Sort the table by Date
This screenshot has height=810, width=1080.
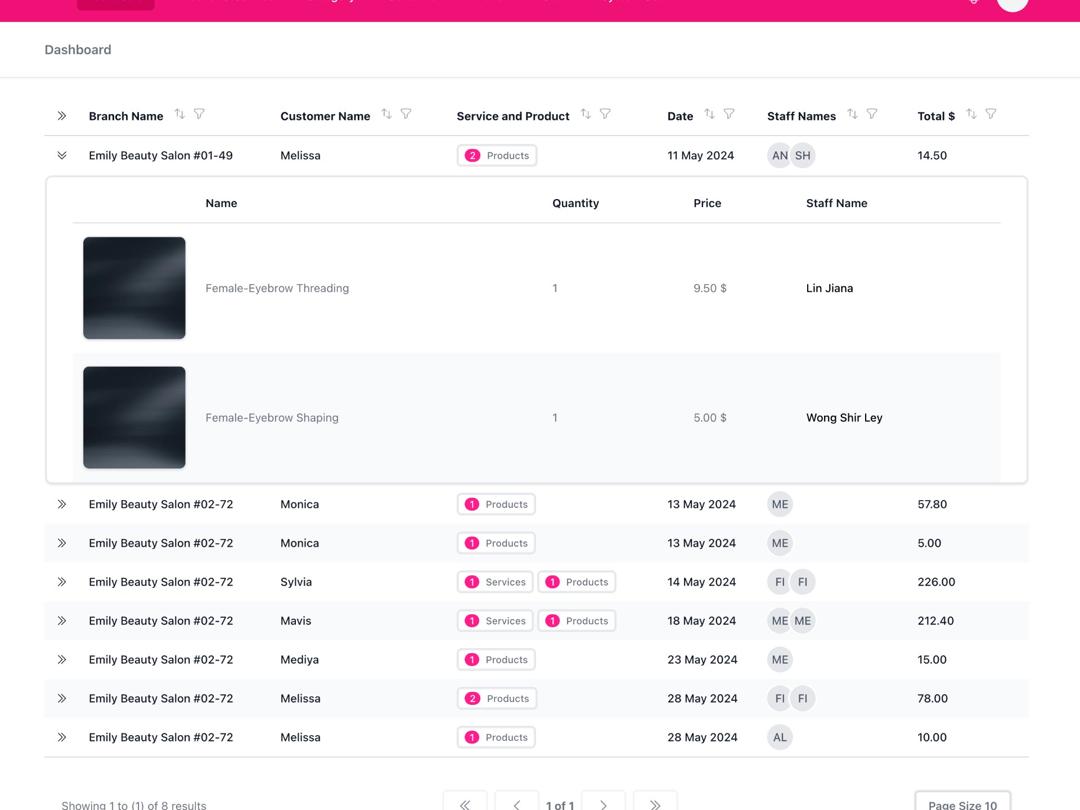[709, 114]
